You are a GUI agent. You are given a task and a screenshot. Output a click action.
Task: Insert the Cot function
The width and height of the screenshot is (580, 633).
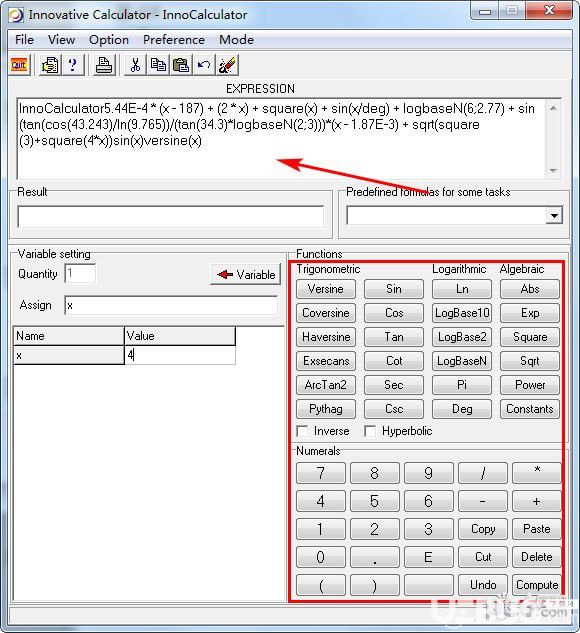(394, 361)
